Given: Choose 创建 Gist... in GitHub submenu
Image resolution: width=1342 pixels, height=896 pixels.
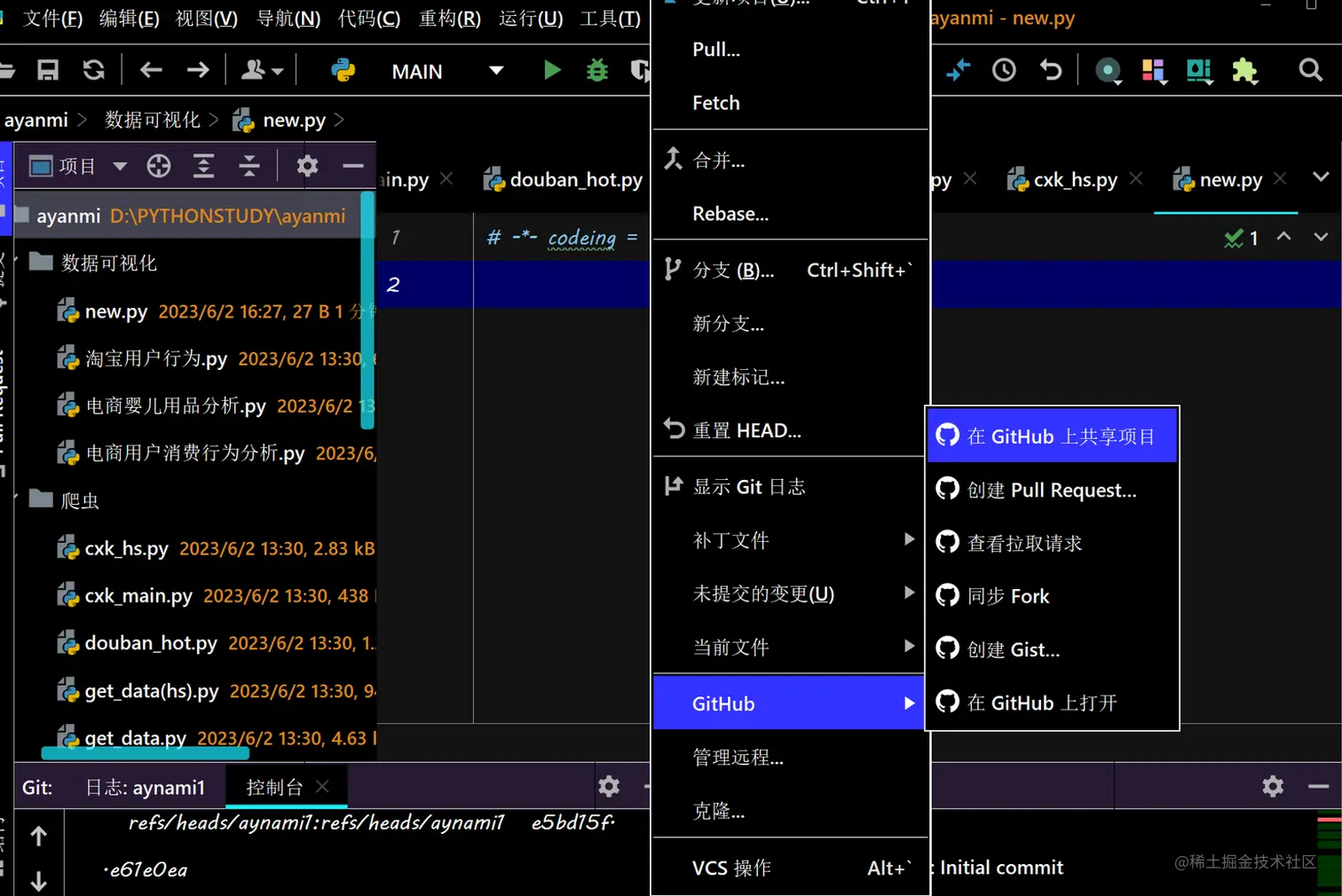Looking at the screenshot, I should [1053, 649].
